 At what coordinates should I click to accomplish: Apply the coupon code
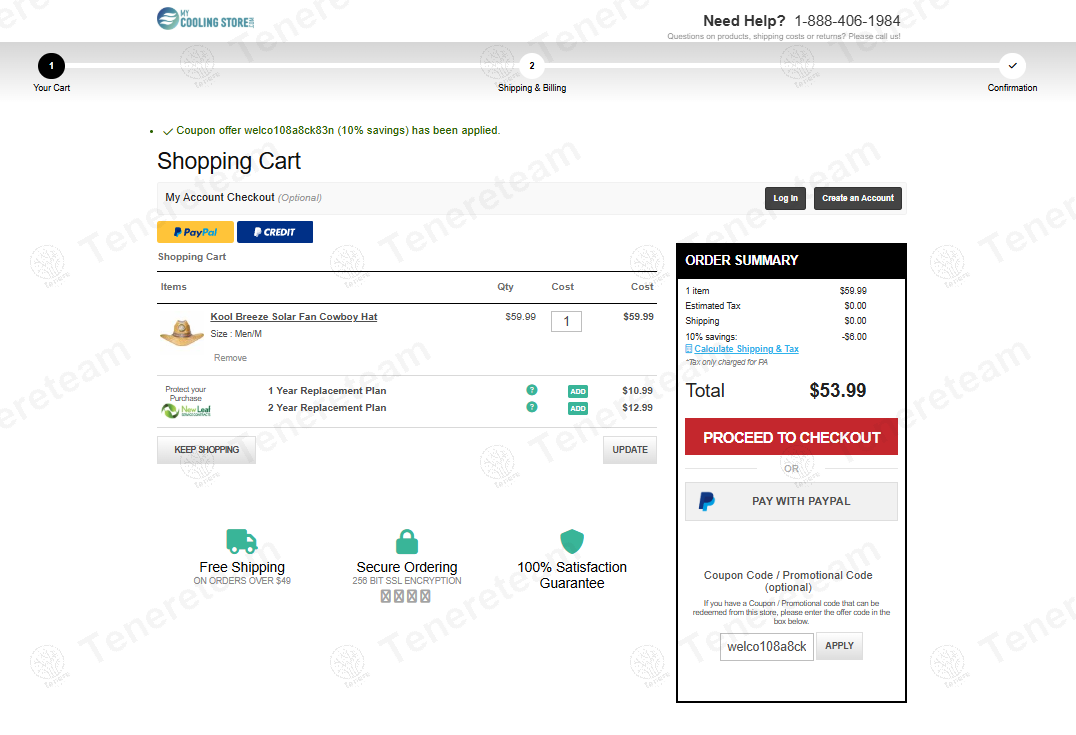point(839,646)
